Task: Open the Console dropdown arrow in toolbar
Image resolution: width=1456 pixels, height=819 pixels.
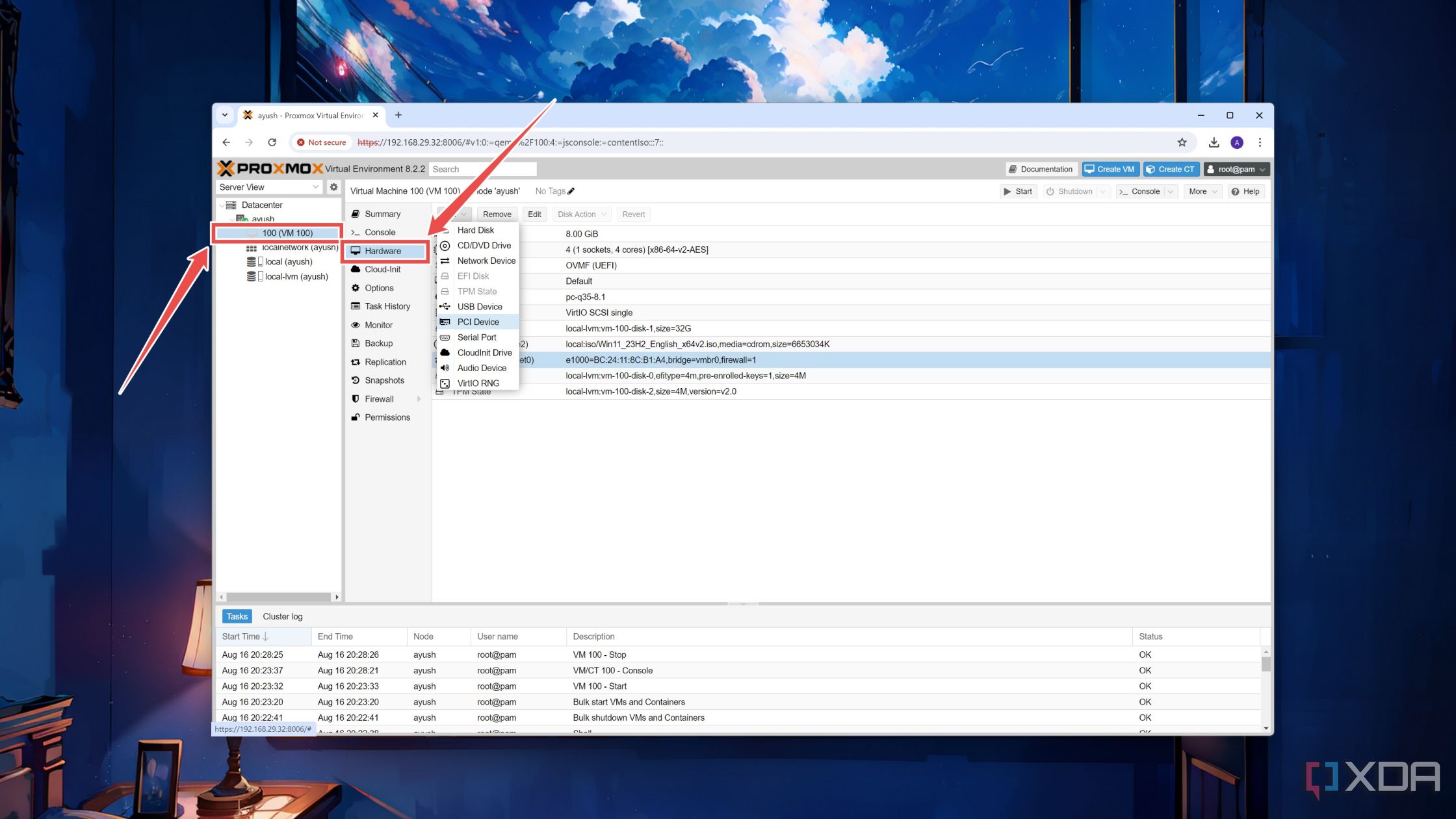Action: pyautogui.click(x=1170, y=191)
